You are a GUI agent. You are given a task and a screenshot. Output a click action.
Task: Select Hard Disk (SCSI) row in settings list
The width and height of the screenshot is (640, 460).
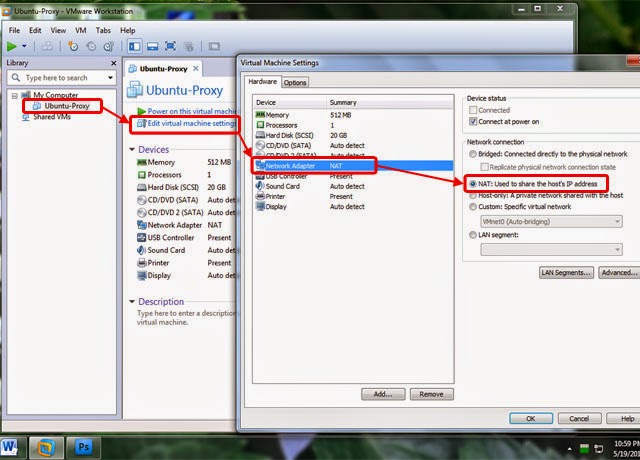point(353,136)
